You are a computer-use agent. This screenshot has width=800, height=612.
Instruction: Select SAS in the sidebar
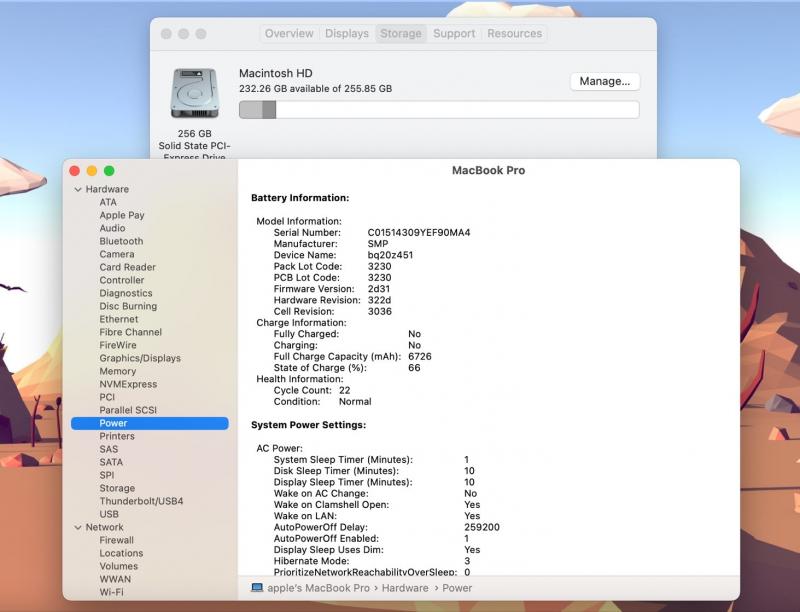pyautogui.click(x=109, y=449)
